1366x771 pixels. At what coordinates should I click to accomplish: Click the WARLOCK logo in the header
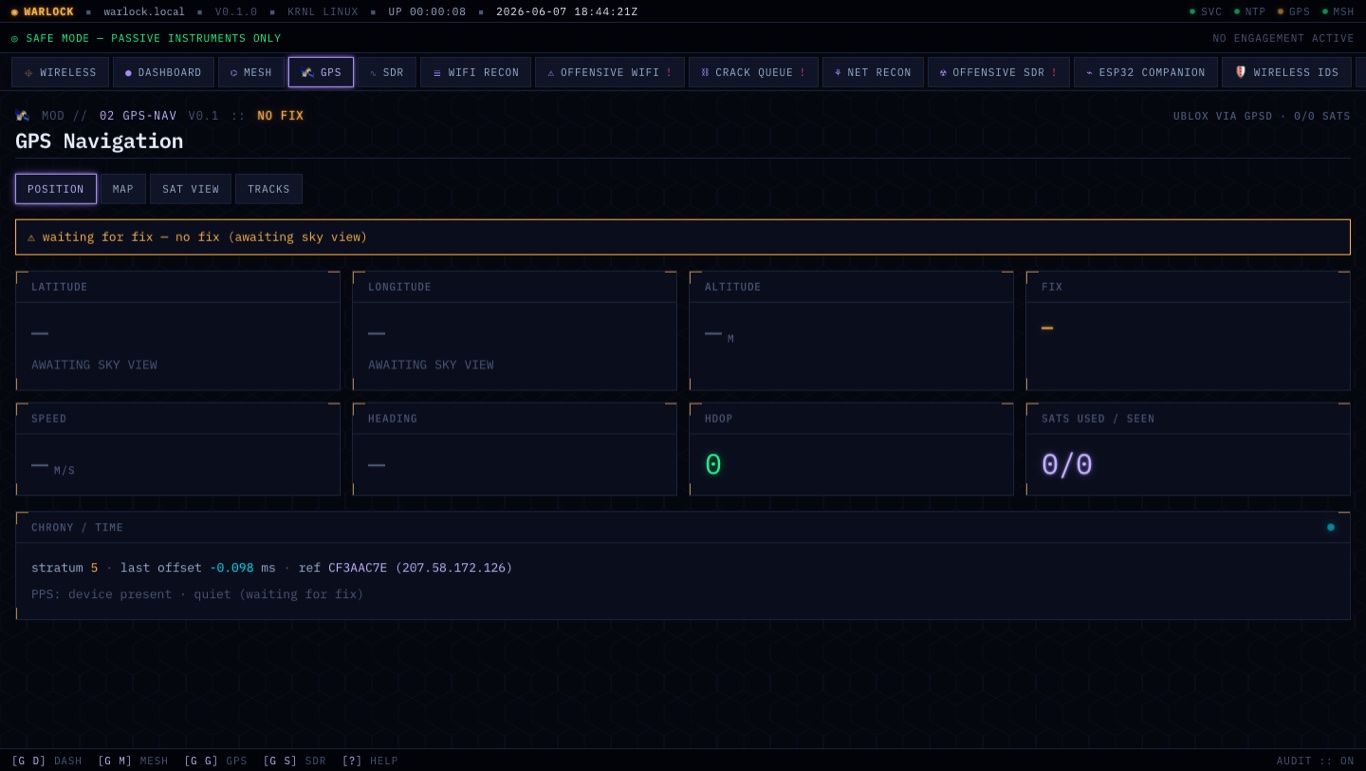coord(42,12)
